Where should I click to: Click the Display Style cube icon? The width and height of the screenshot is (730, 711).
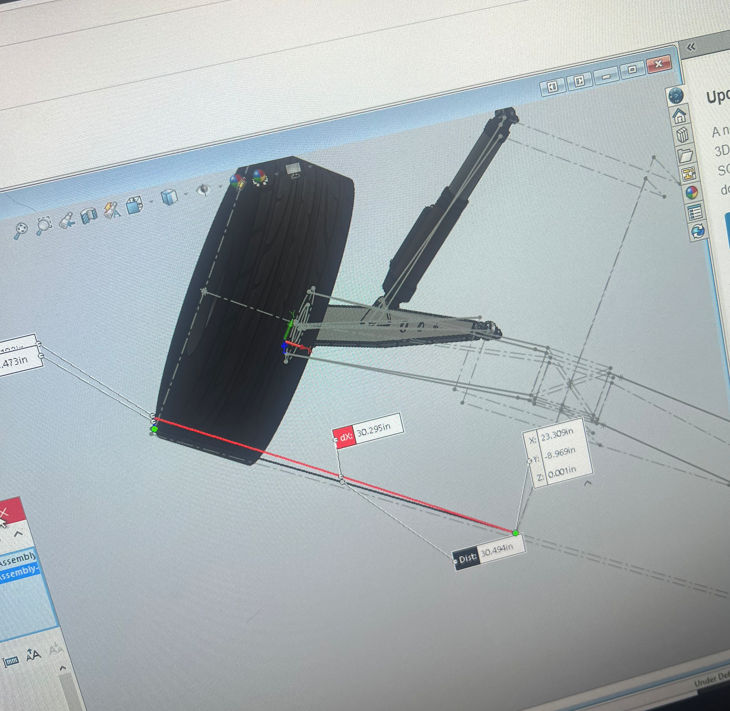[x=169, y=196]
